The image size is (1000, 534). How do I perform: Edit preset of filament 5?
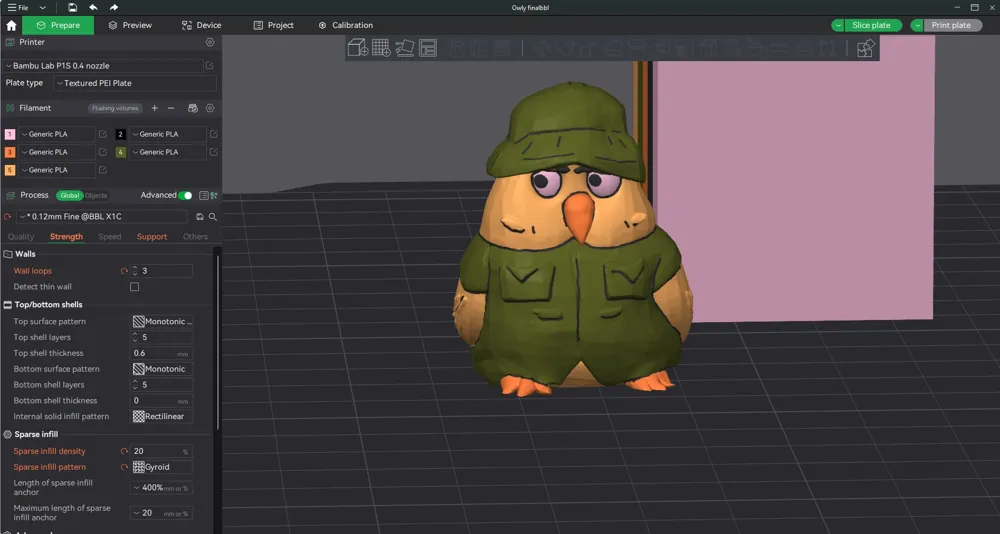click(103, 170)
